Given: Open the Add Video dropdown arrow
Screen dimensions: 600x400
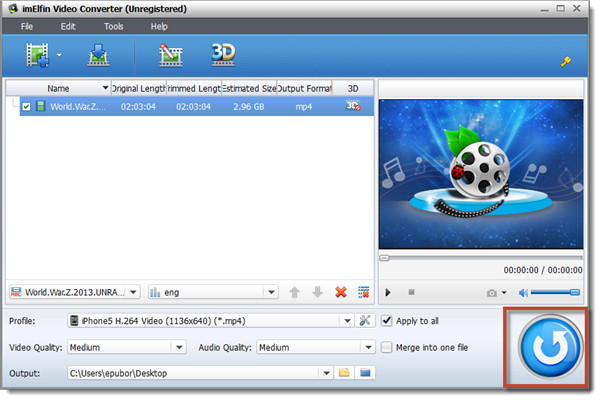Looking at the screenshot, I should (59, 55).
